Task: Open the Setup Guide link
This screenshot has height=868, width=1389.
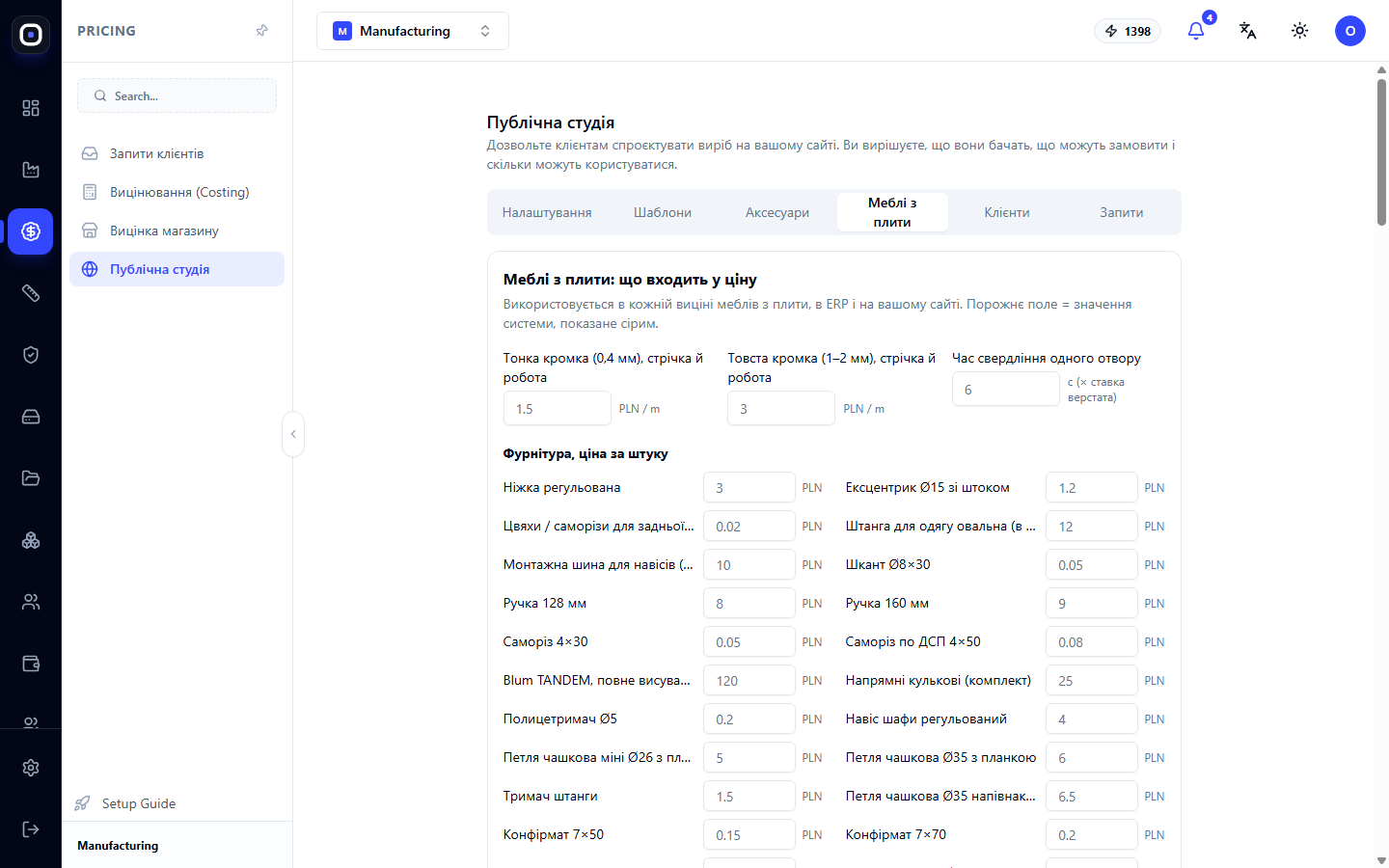Action: (x=125, y=803)
